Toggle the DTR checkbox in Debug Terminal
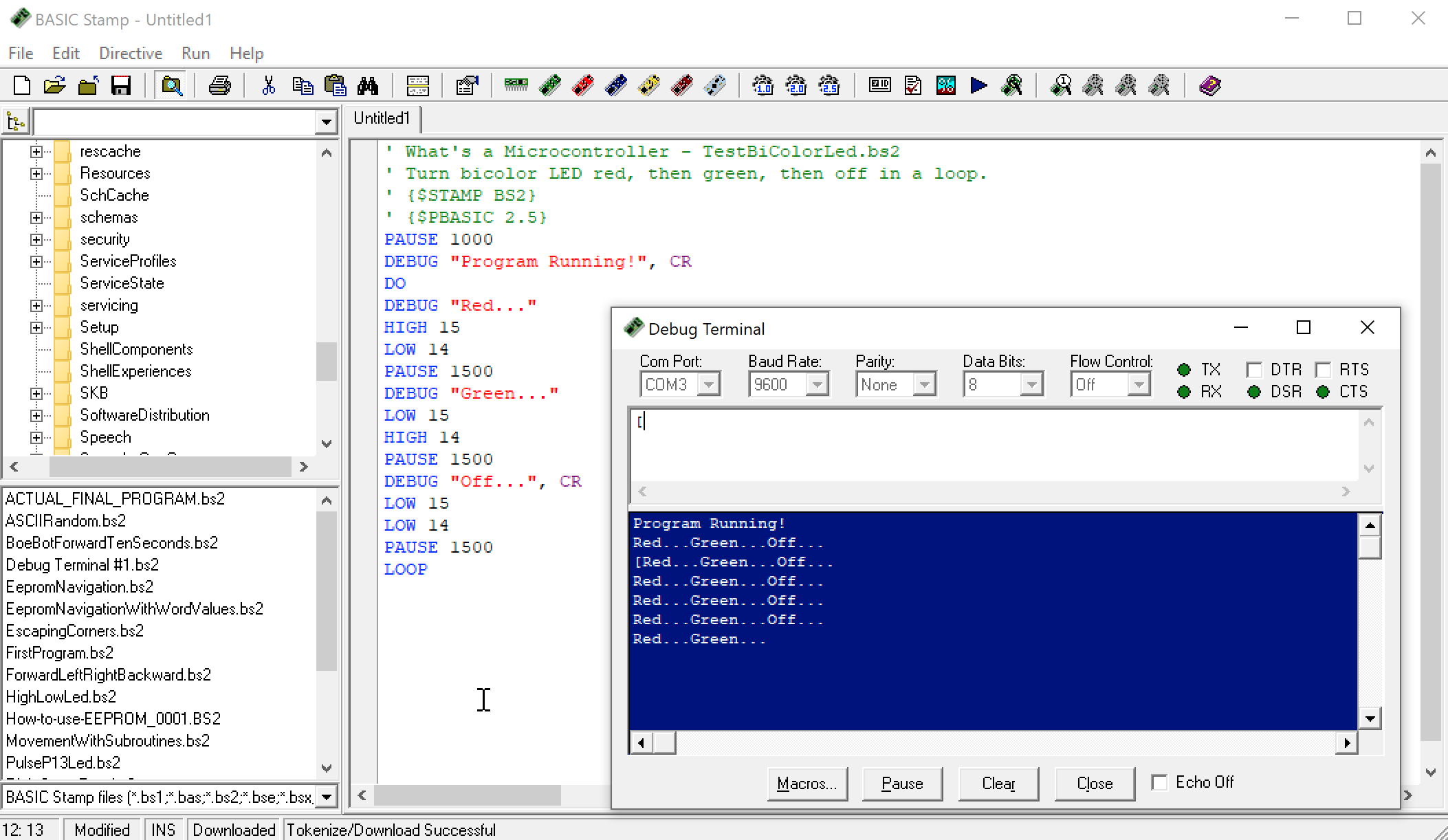The image size is (1448, 840). click(1256, 368)
